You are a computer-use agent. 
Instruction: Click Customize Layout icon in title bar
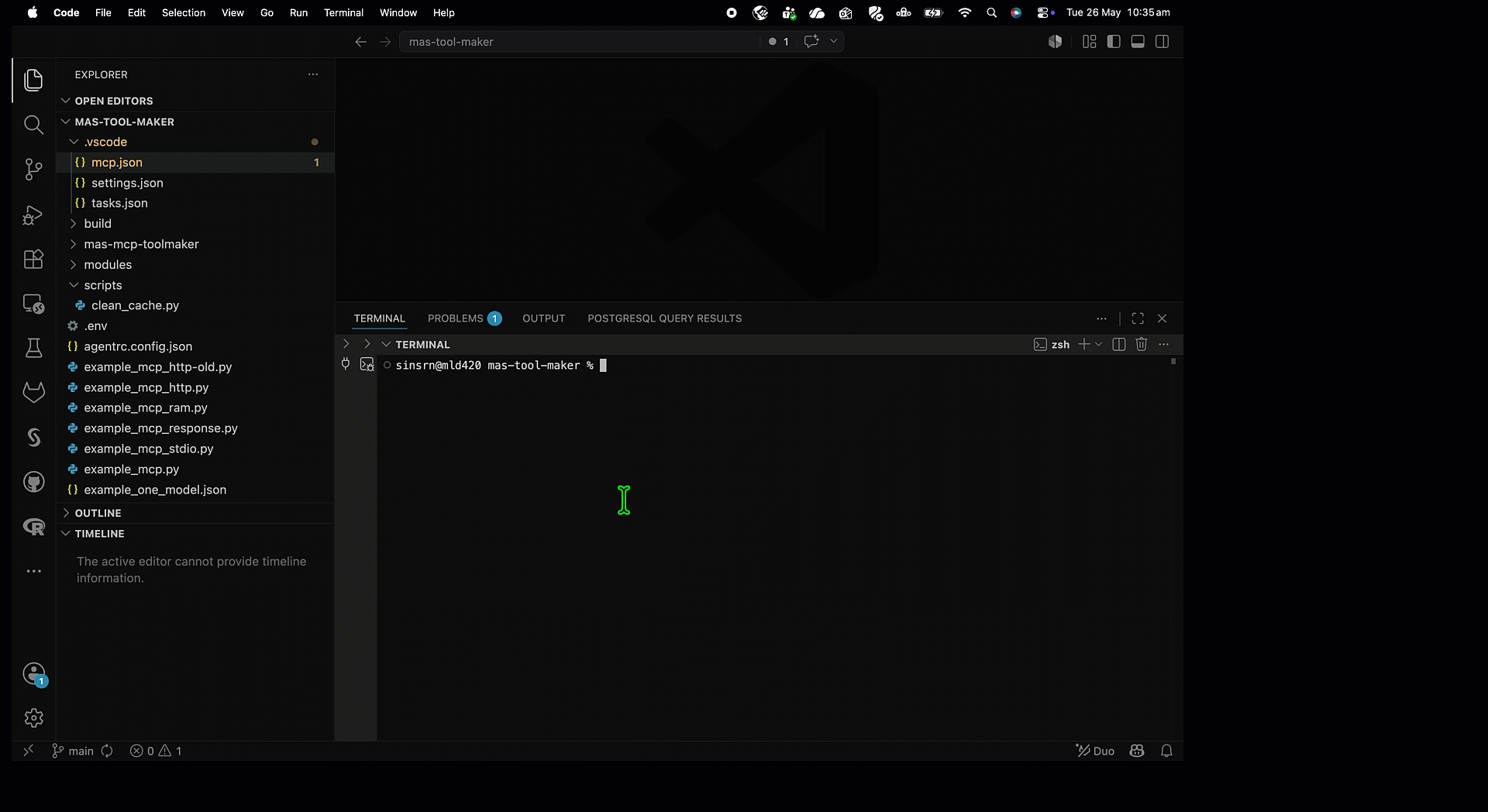click(x=1089, y=42)
